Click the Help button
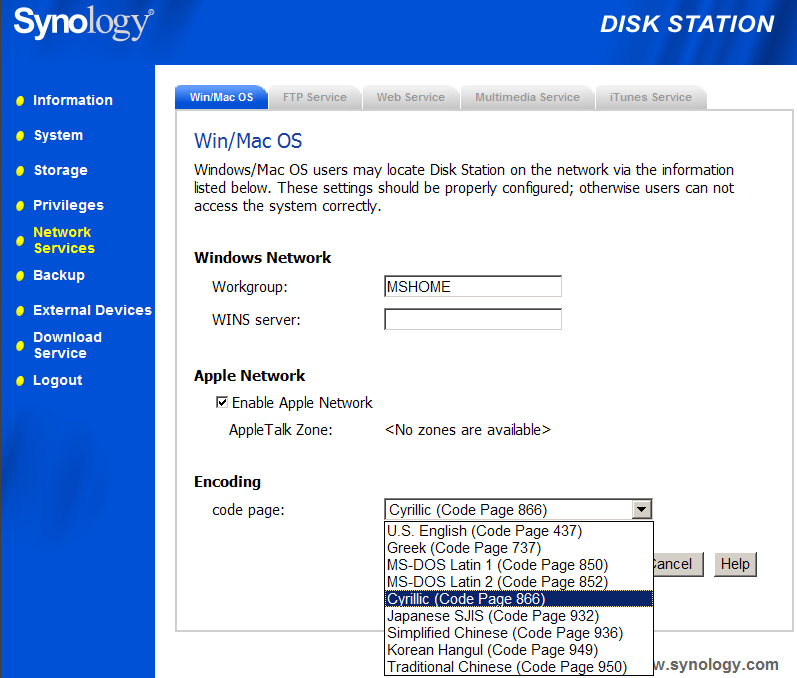 point(735,564)
